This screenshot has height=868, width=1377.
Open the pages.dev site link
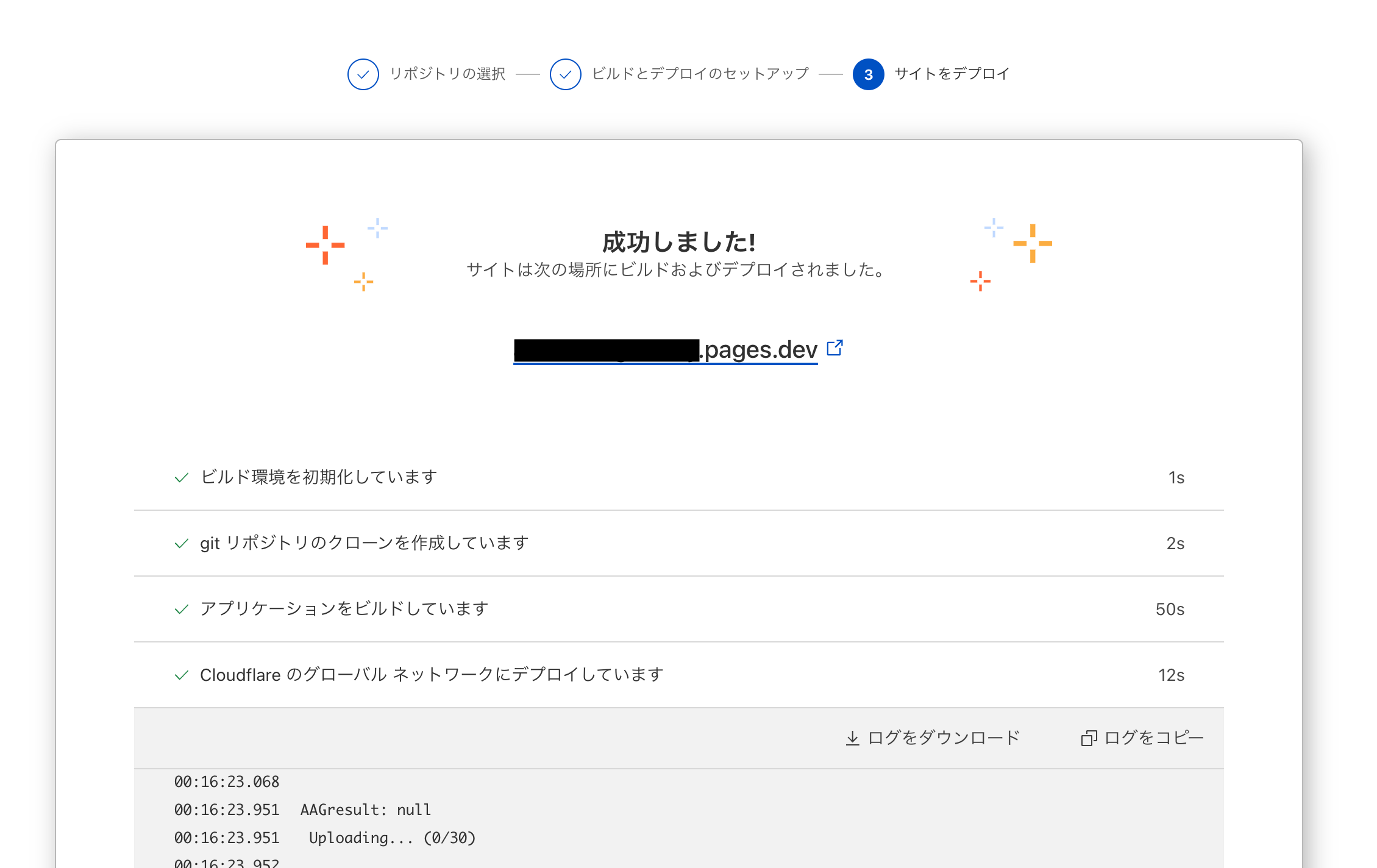pos(665,350)
